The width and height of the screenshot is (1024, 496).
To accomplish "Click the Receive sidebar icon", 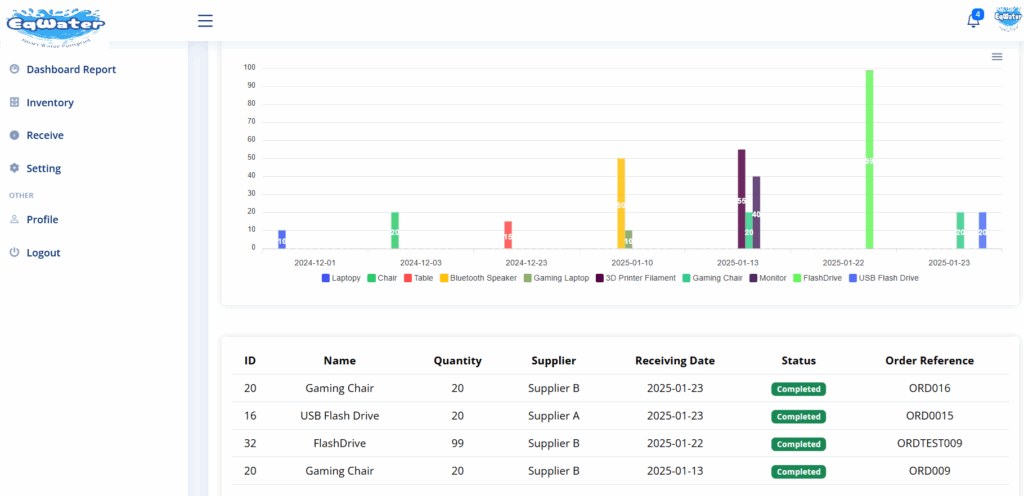I will click(14, 135).
